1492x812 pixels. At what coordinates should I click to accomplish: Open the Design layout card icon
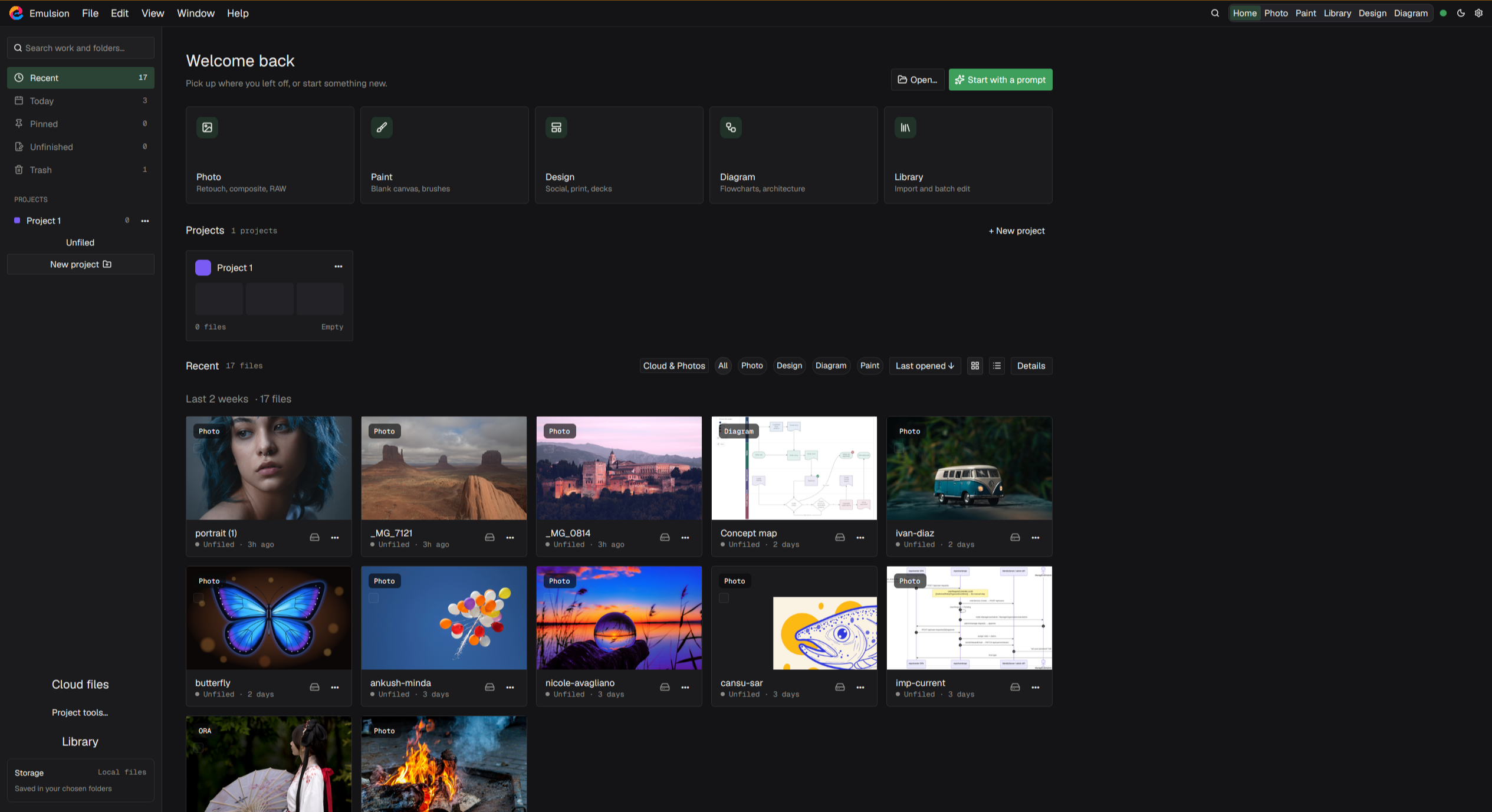click(556, 127)
